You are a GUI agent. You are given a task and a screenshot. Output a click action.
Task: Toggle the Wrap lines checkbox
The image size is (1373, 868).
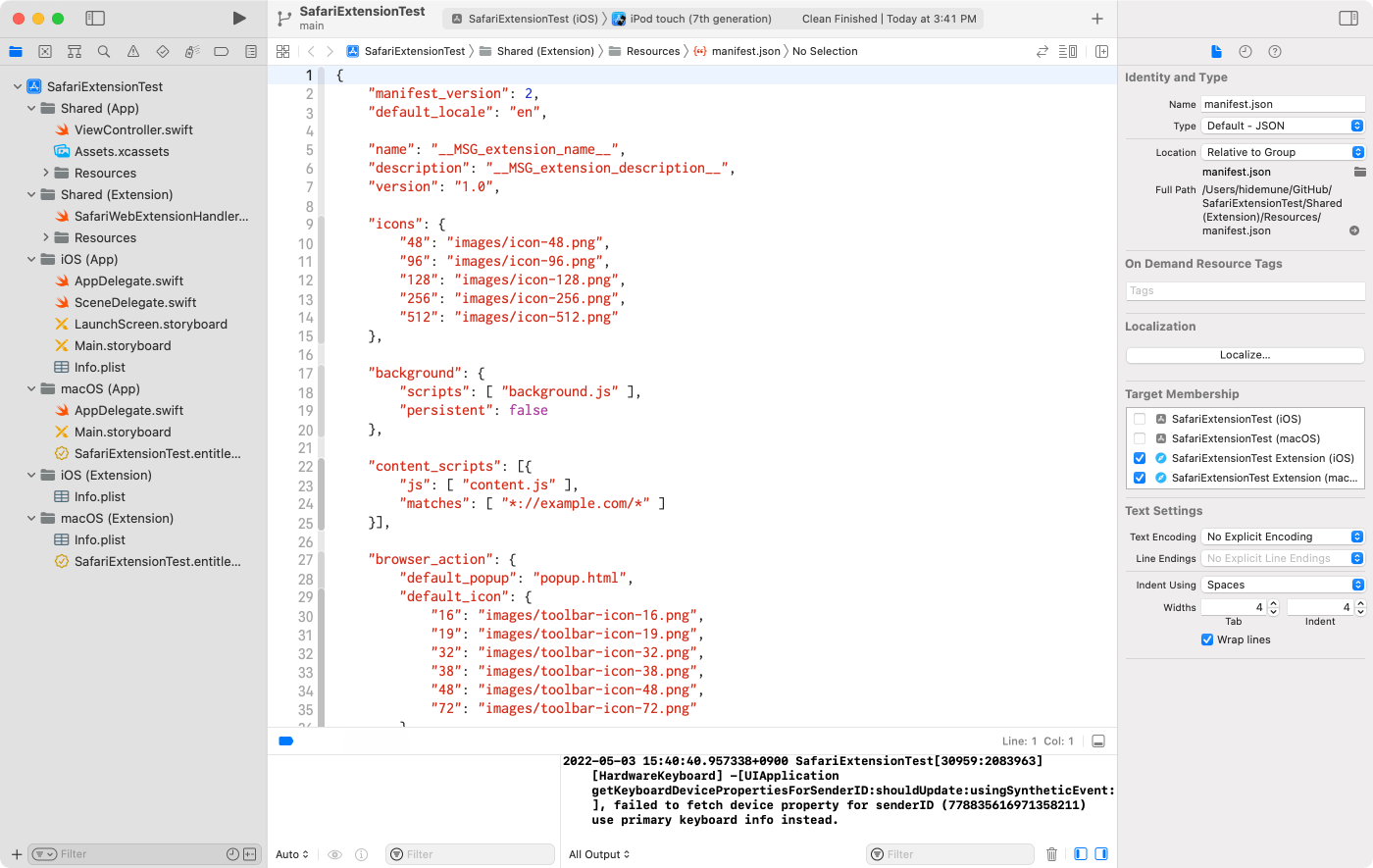coord(1207,639)
